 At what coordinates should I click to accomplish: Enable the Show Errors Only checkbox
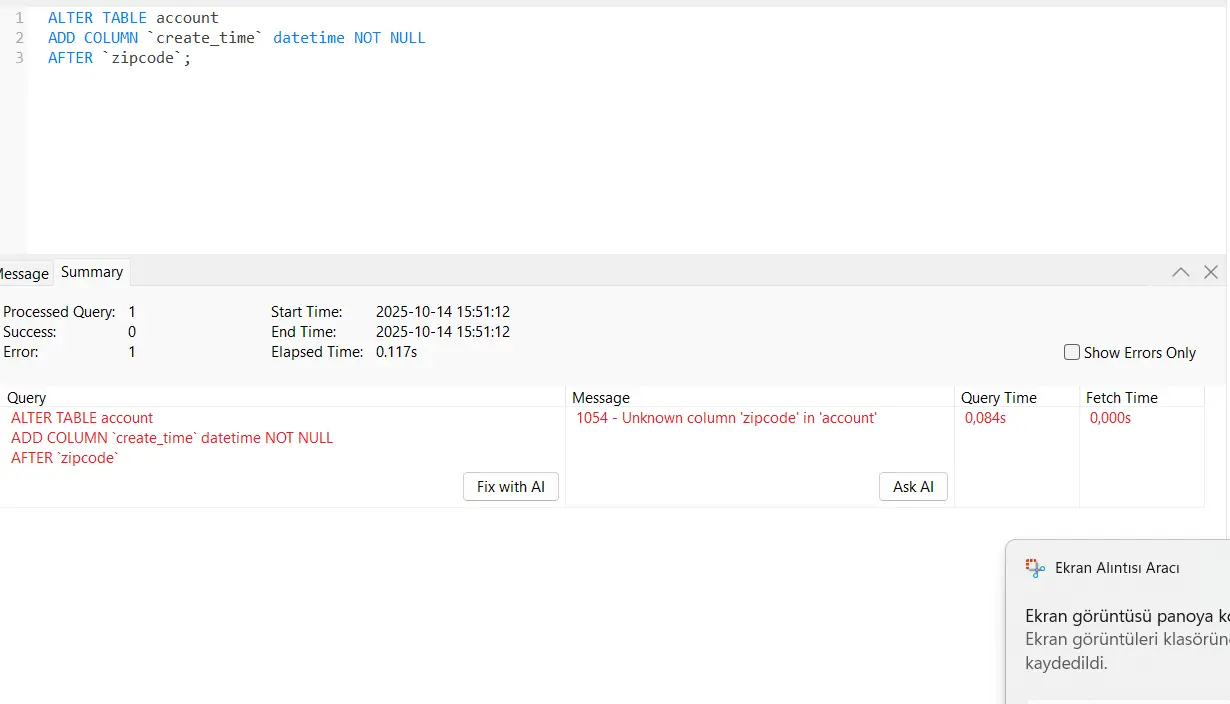1072,352
